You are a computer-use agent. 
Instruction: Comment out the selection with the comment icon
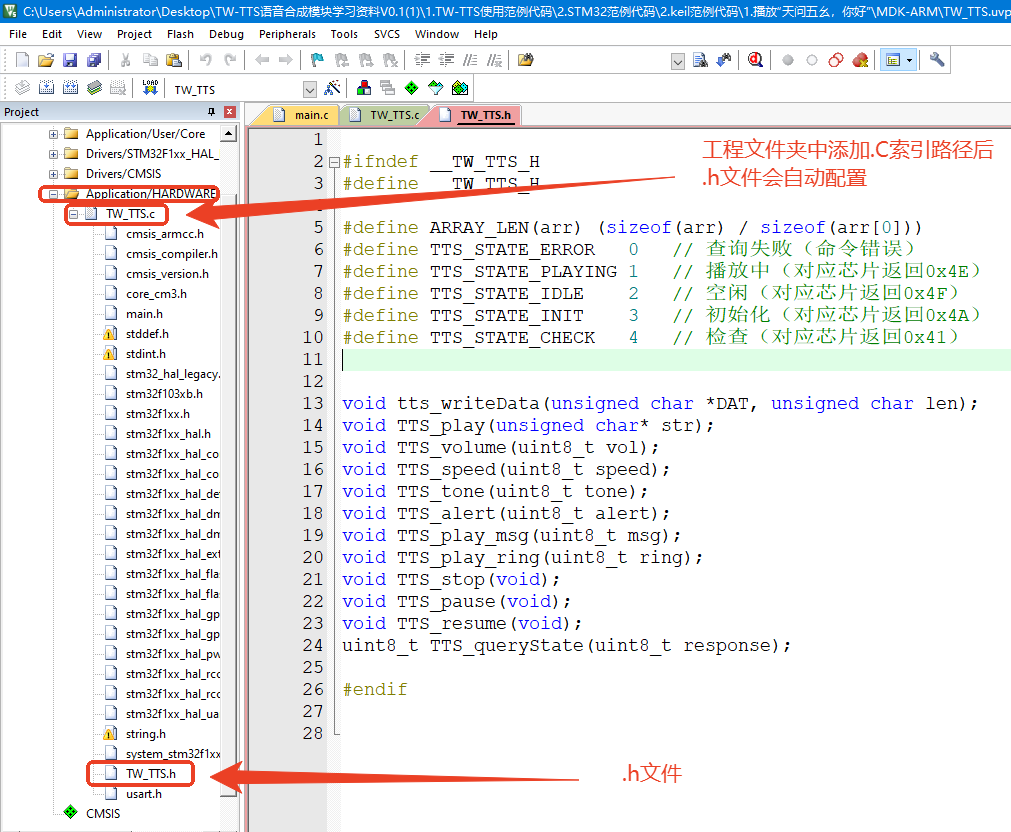471,60
